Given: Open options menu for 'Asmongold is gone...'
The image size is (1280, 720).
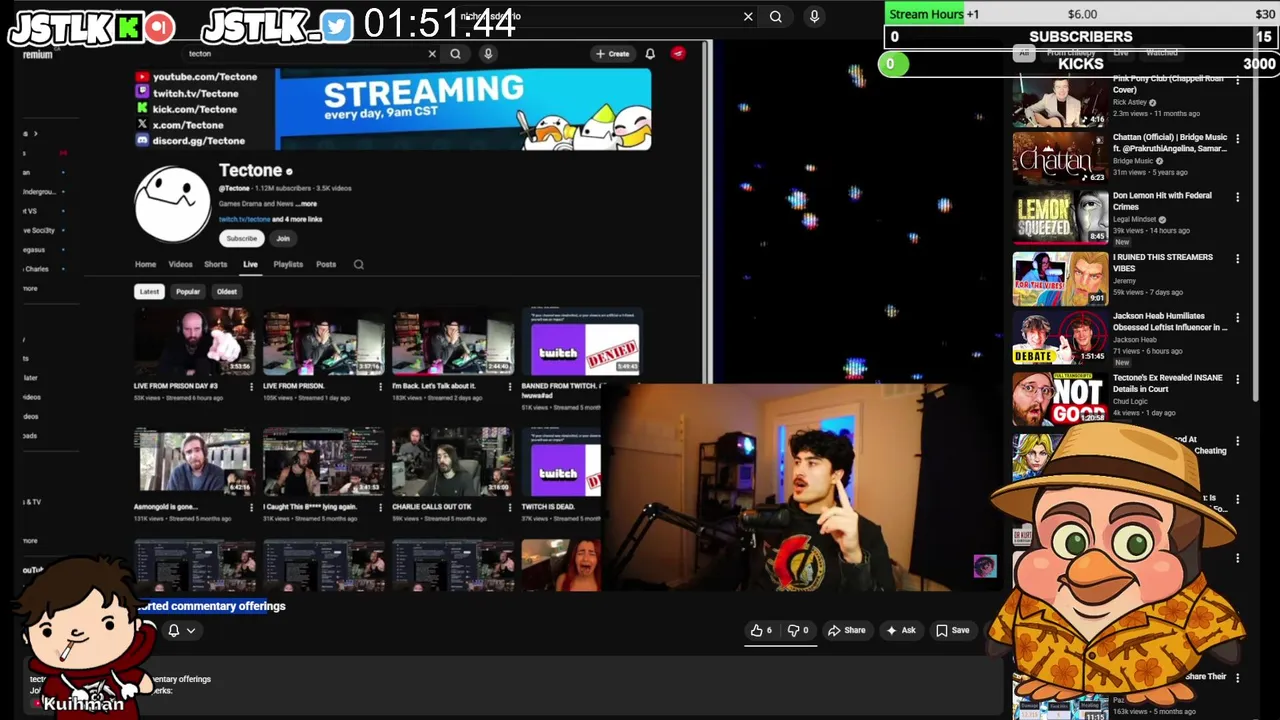Looking at the screenshot, I should (252, 508).
